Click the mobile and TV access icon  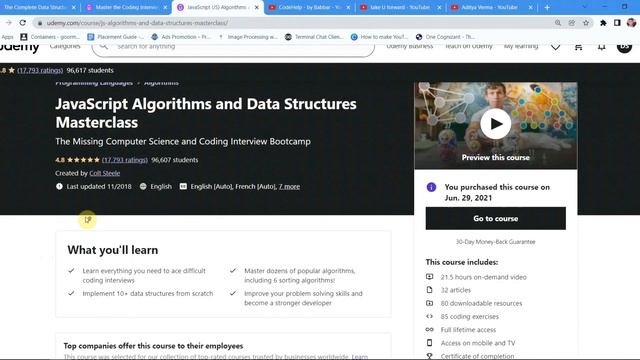pyautogui.click(x=429, y=343)
